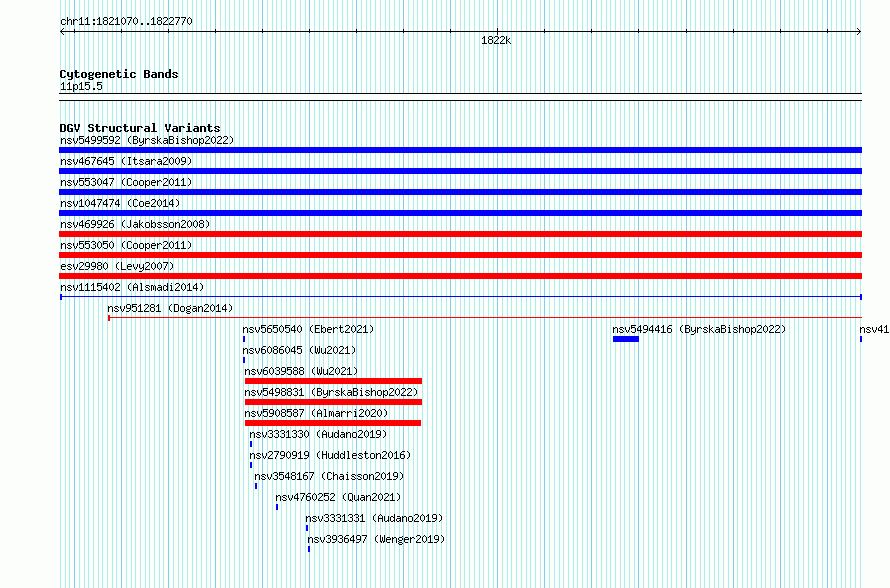Open the nsv5650540 (Ebert2021) label

(308, 329)
